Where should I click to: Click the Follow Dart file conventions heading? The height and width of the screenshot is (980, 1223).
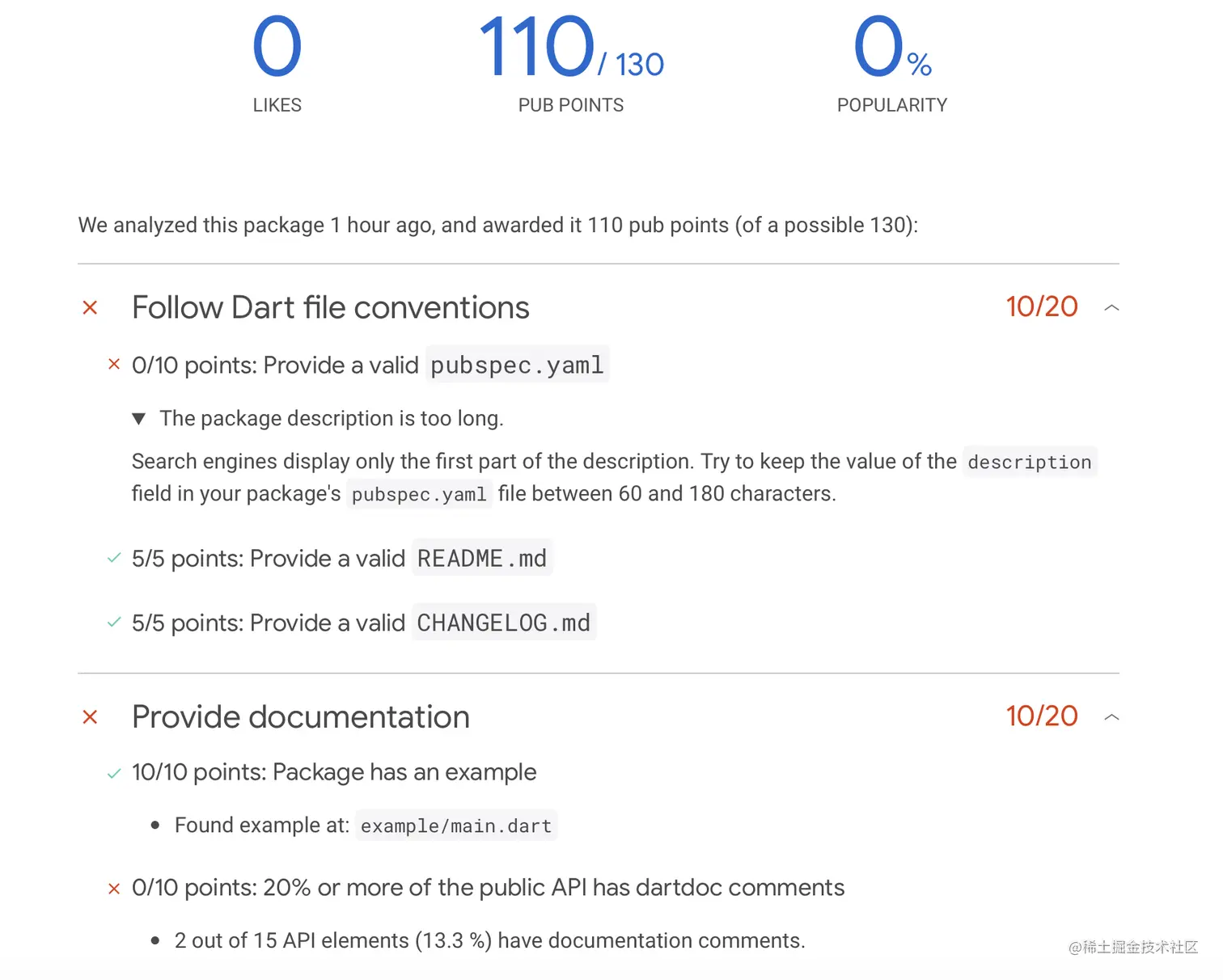pyautogui.click(x=330, y=308)
